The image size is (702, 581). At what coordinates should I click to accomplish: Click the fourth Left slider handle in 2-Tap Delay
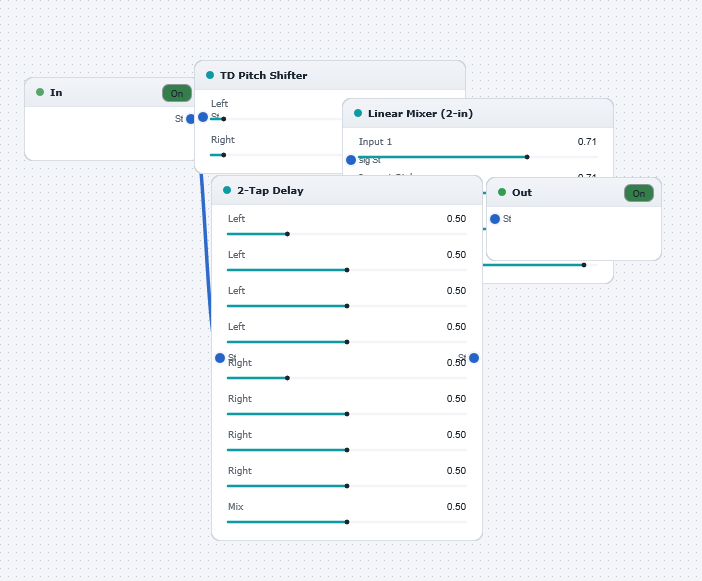pos(347,342)
